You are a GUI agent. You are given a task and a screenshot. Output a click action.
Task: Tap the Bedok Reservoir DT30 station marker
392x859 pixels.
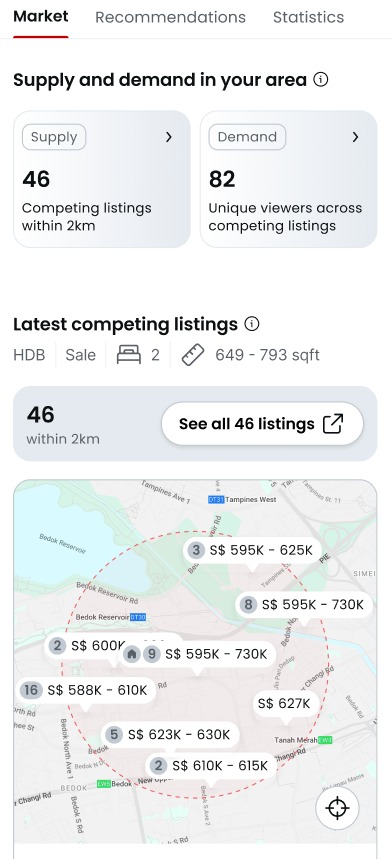pos(138,617)
